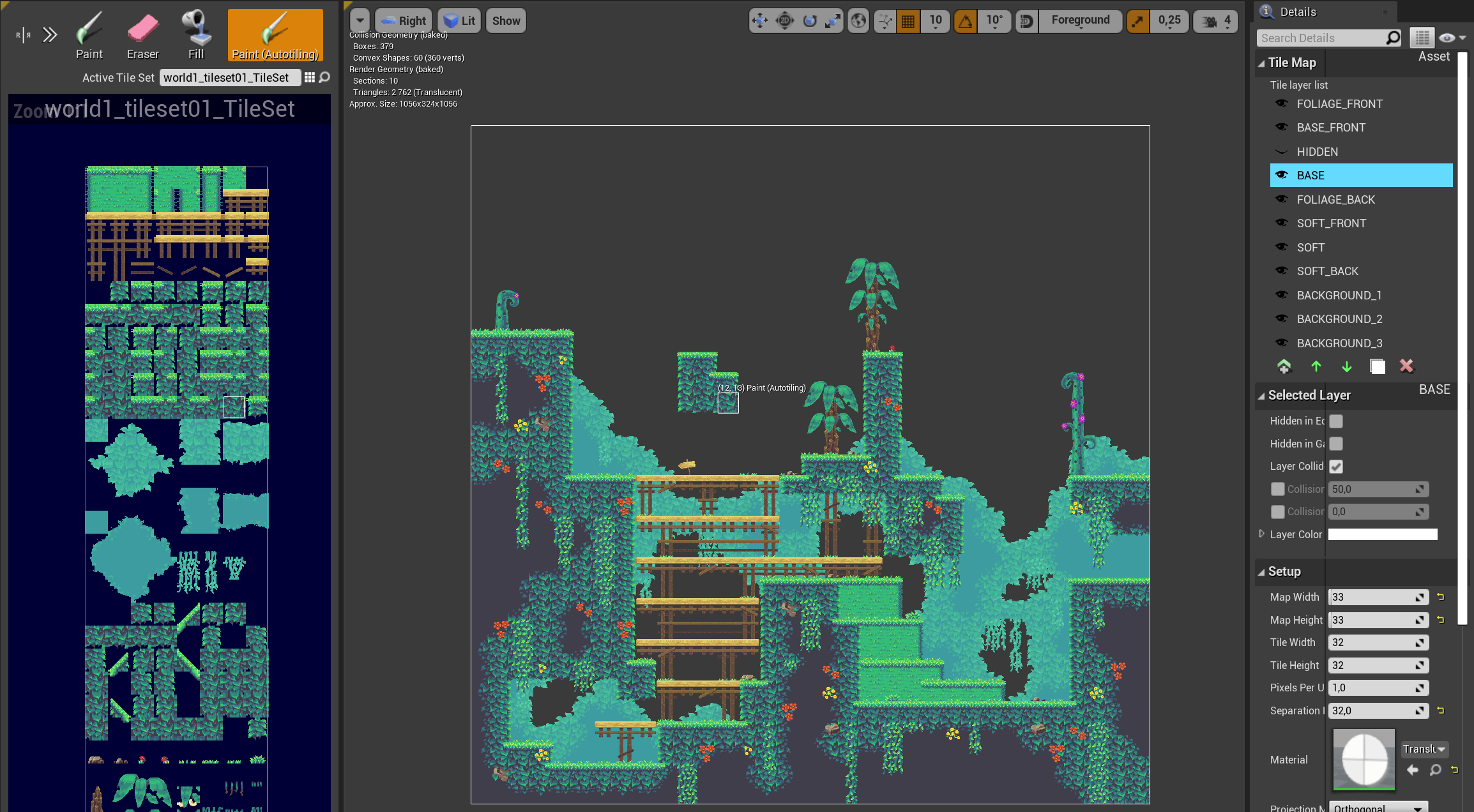1474x812 pixels.
Task: Click the delete selected layer red X icon
Action: pyautogui.click(x=1406, y=365)
